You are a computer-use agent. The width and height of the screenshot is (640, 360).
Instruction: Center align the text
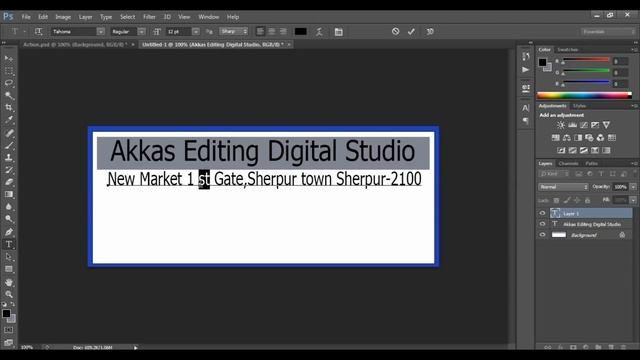(x=271, y=31)
